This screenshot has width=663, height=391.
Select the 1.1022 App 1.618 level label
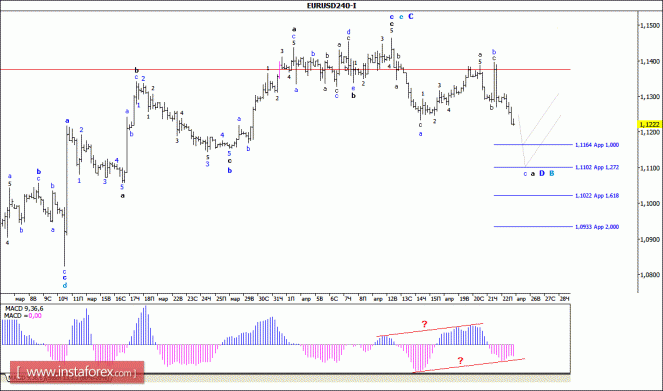(597, 196)
